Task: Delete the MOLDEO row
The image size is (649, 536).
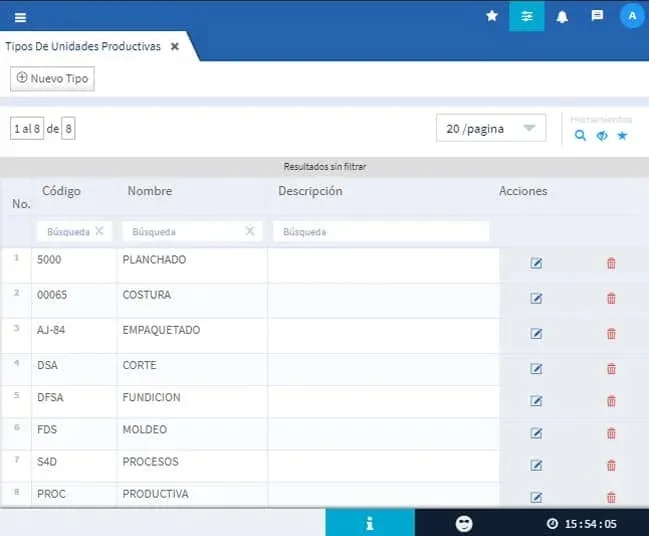Action: [611, 433]
